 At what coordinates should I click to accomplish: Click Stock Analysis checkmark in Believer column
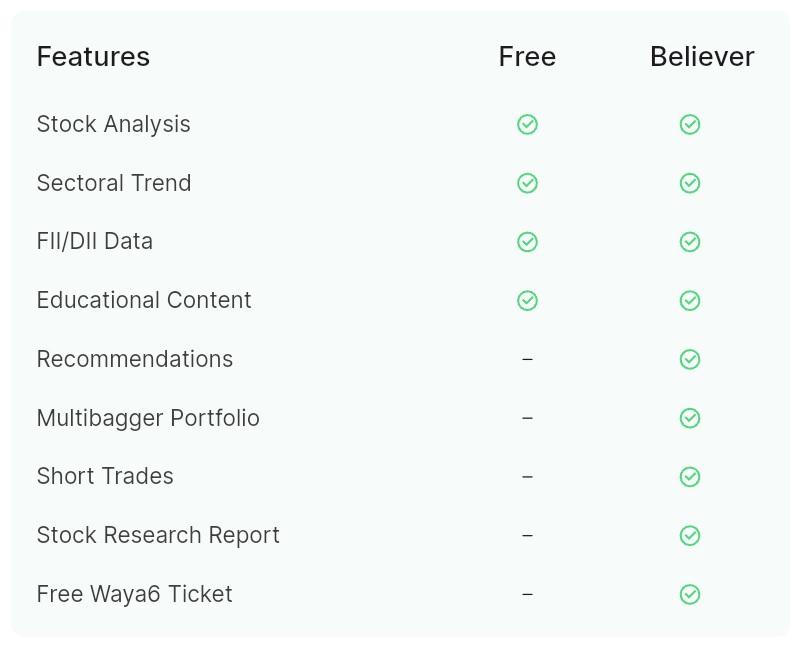pyautogui.click(x=689, y=124)
